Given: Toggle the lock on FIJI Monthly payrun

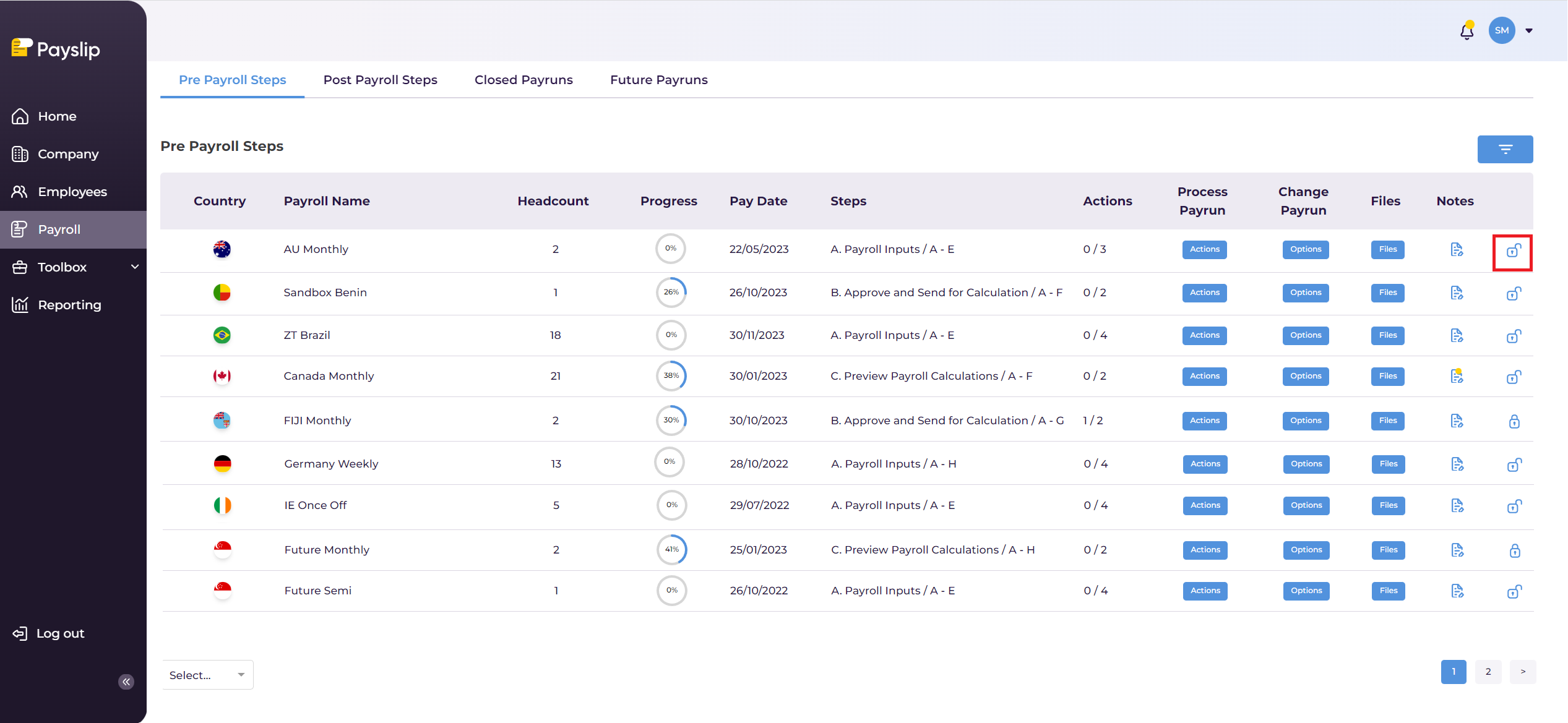Looking at the screenshot, I should [1514, 421].
